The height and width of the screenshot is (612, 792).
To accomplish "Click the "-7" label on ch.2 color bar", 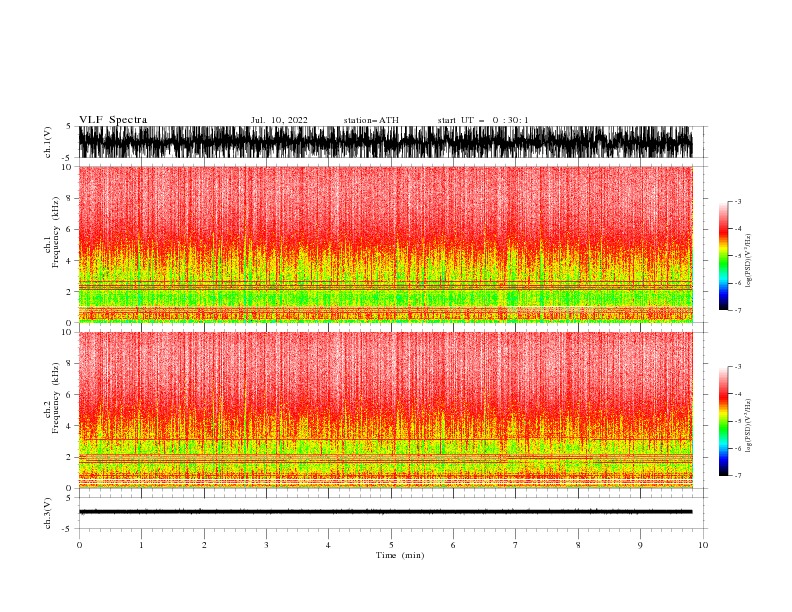I will (x=737, y=476).
